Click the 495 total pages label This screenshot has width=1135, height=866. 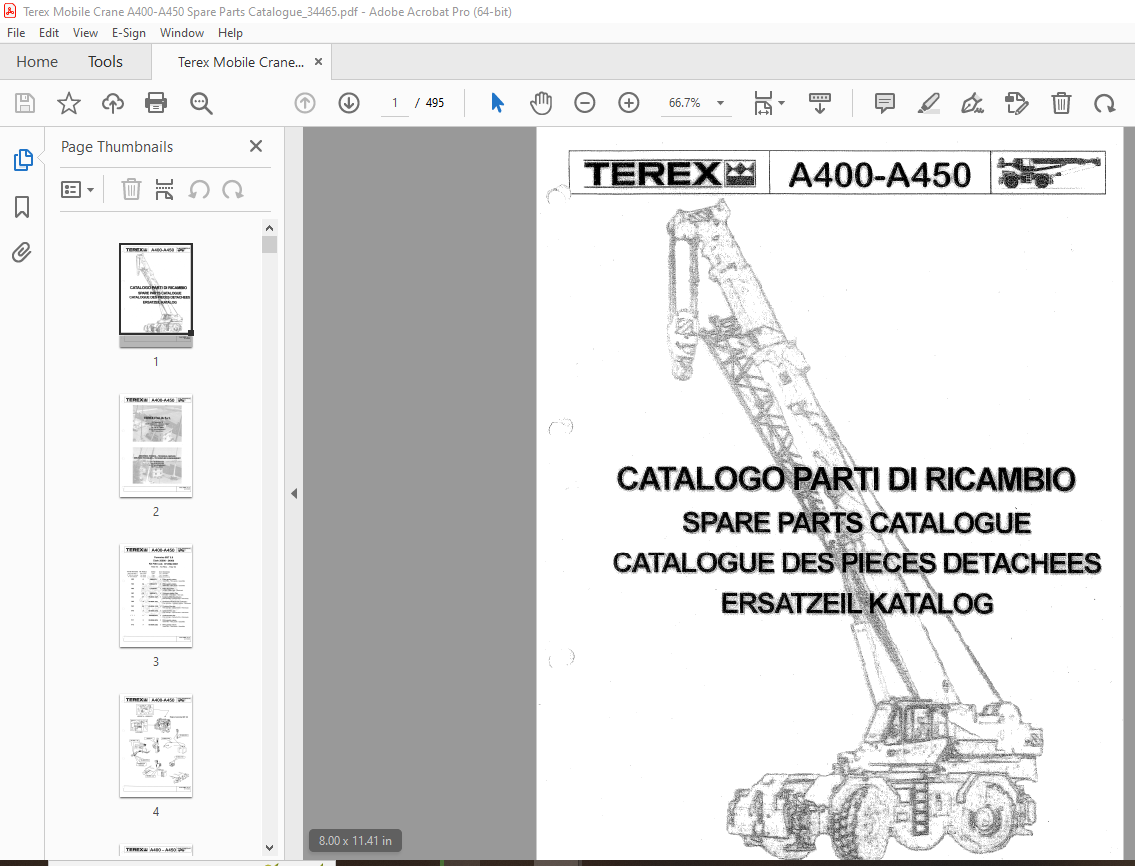434,103
